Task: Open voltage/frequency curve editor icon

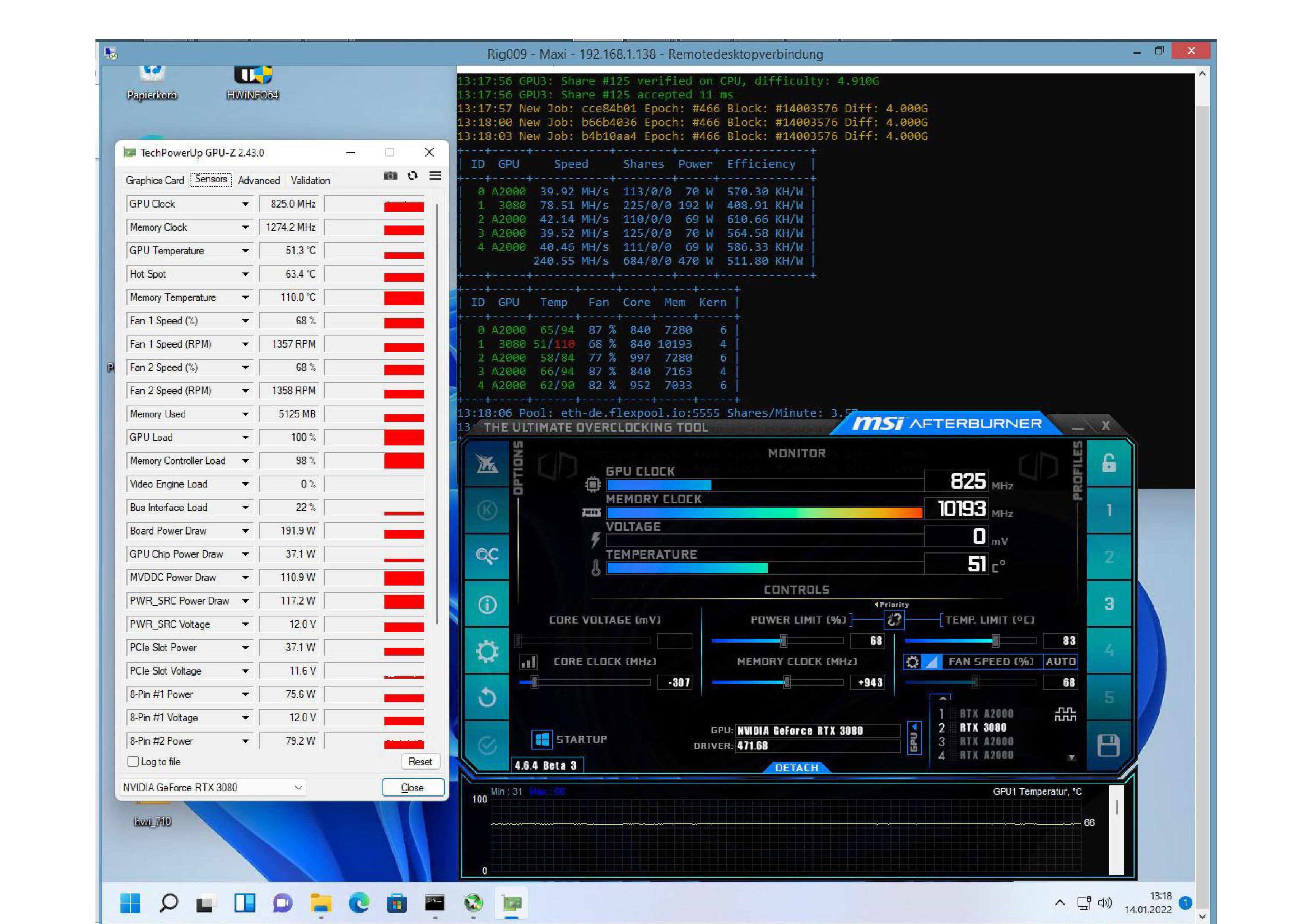Action: (x=528, y=662)
